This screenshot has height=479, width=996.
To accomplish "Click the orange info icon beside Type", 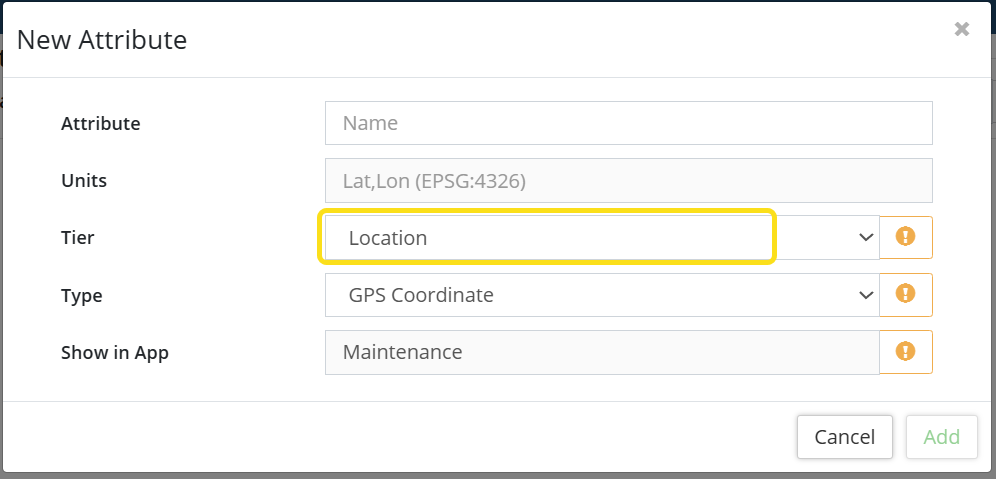I will pos(905,294).
